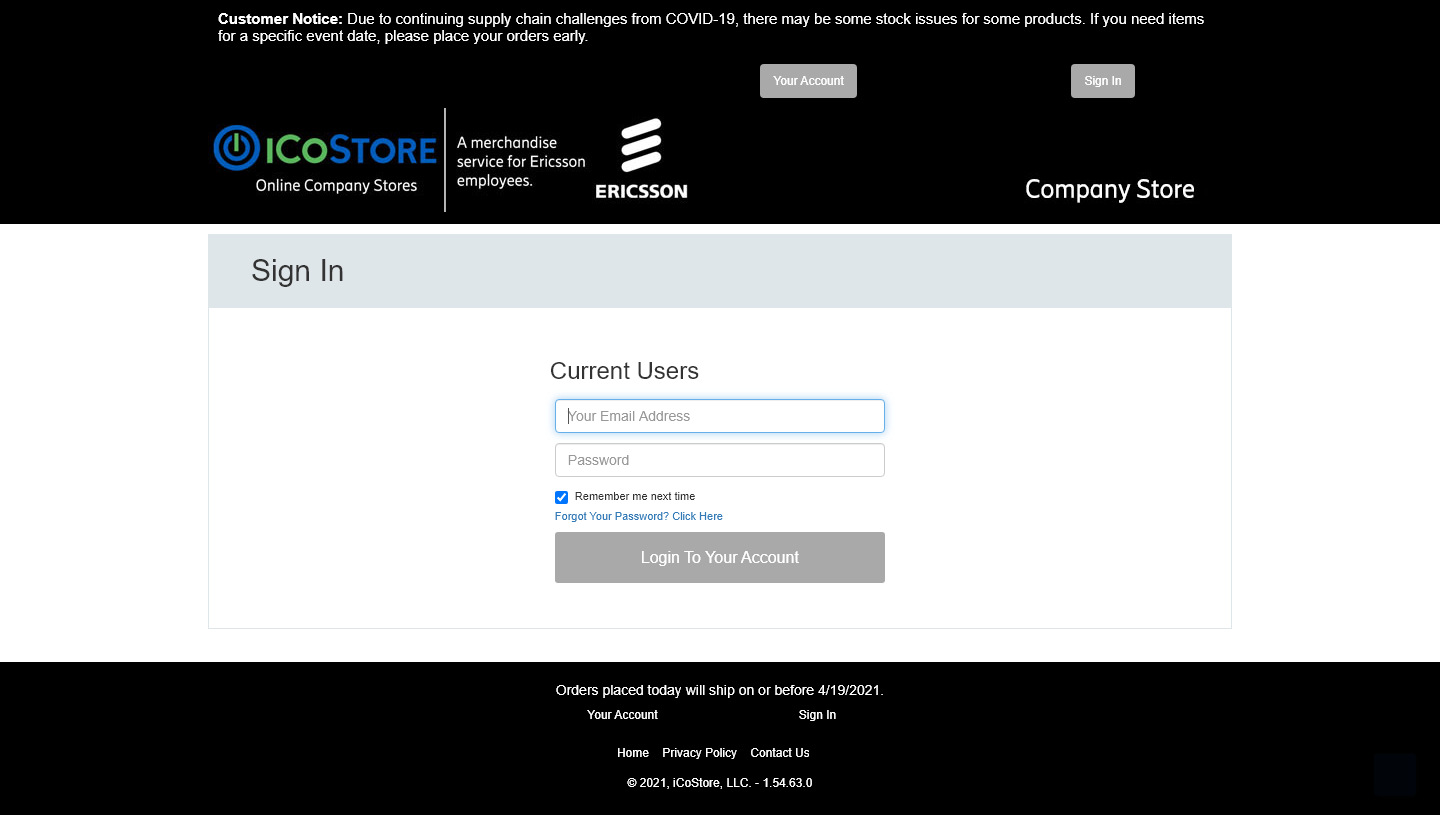Screen dimensions: 1440x815
Task: Toggle the Remember me next time checkbox
Action: (561, 497)
